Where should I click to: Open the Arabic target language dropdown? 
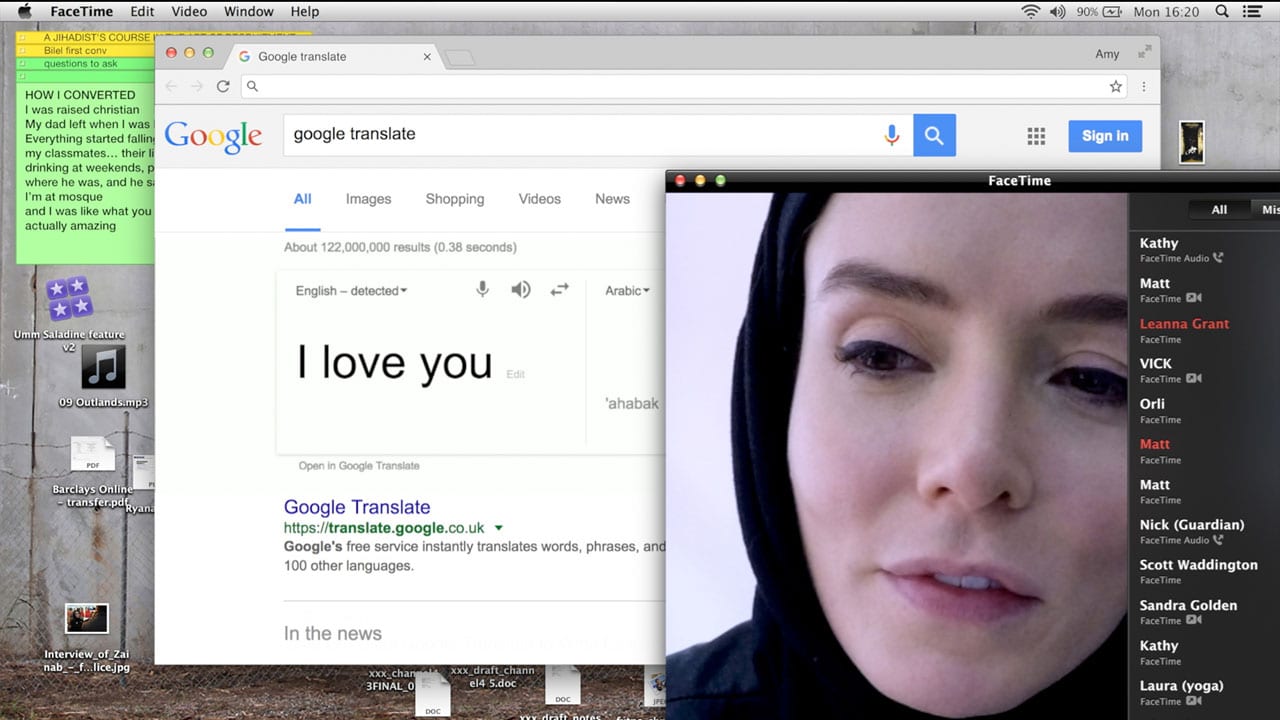click(627, 291)
